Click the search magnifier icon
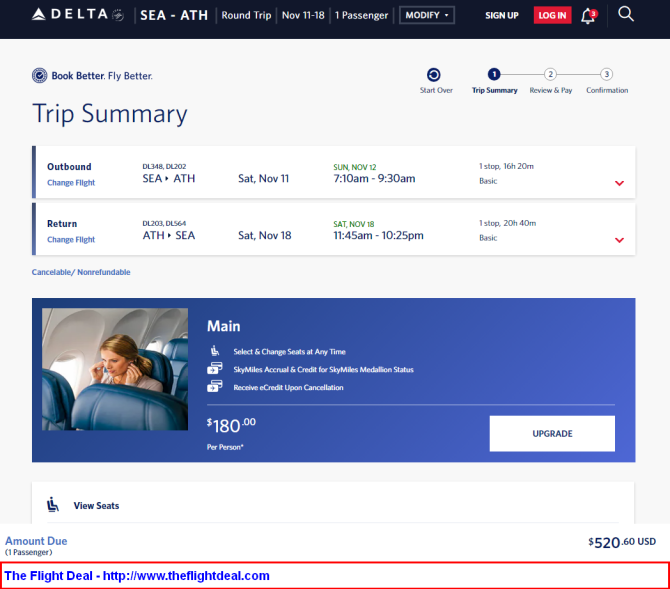This screenshot has width=670, height=589. click(x=626, y=14)
